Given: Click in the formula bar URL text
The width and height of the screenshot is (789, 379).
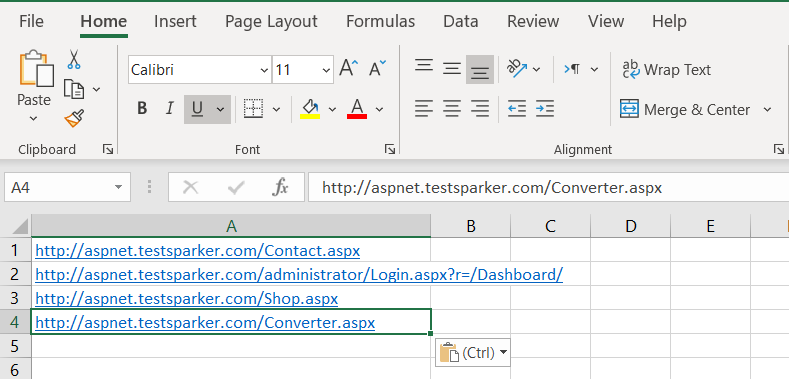Looking at the screenshot, I should pos(492,188).
